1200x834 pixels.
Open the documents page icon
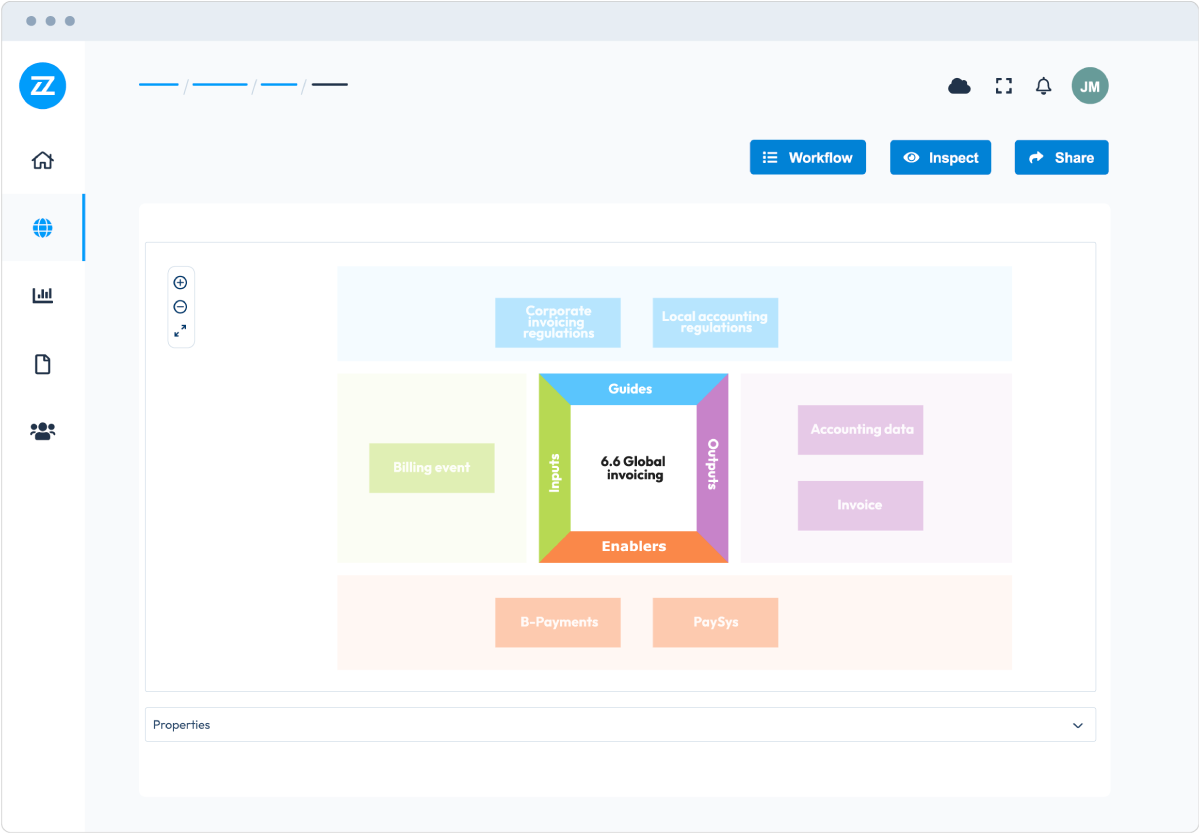point(42,364)
